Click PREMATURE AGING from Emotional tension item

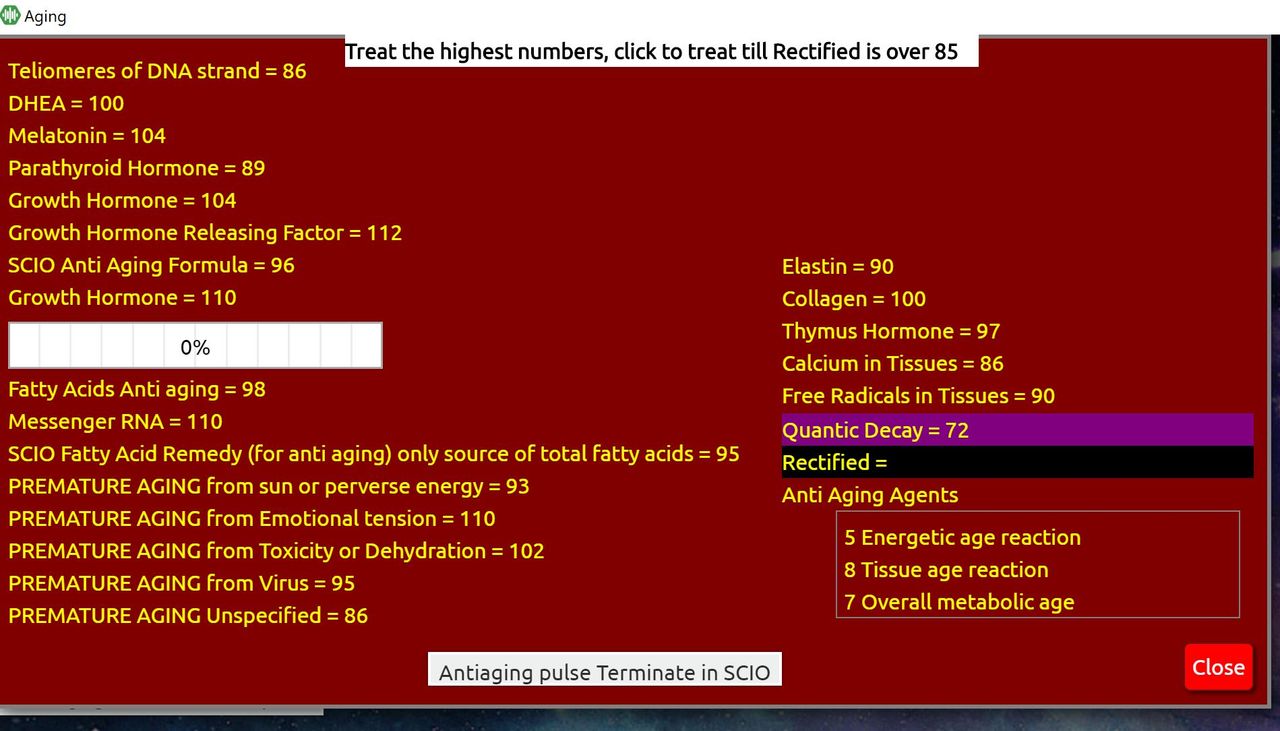coord(252,518)
